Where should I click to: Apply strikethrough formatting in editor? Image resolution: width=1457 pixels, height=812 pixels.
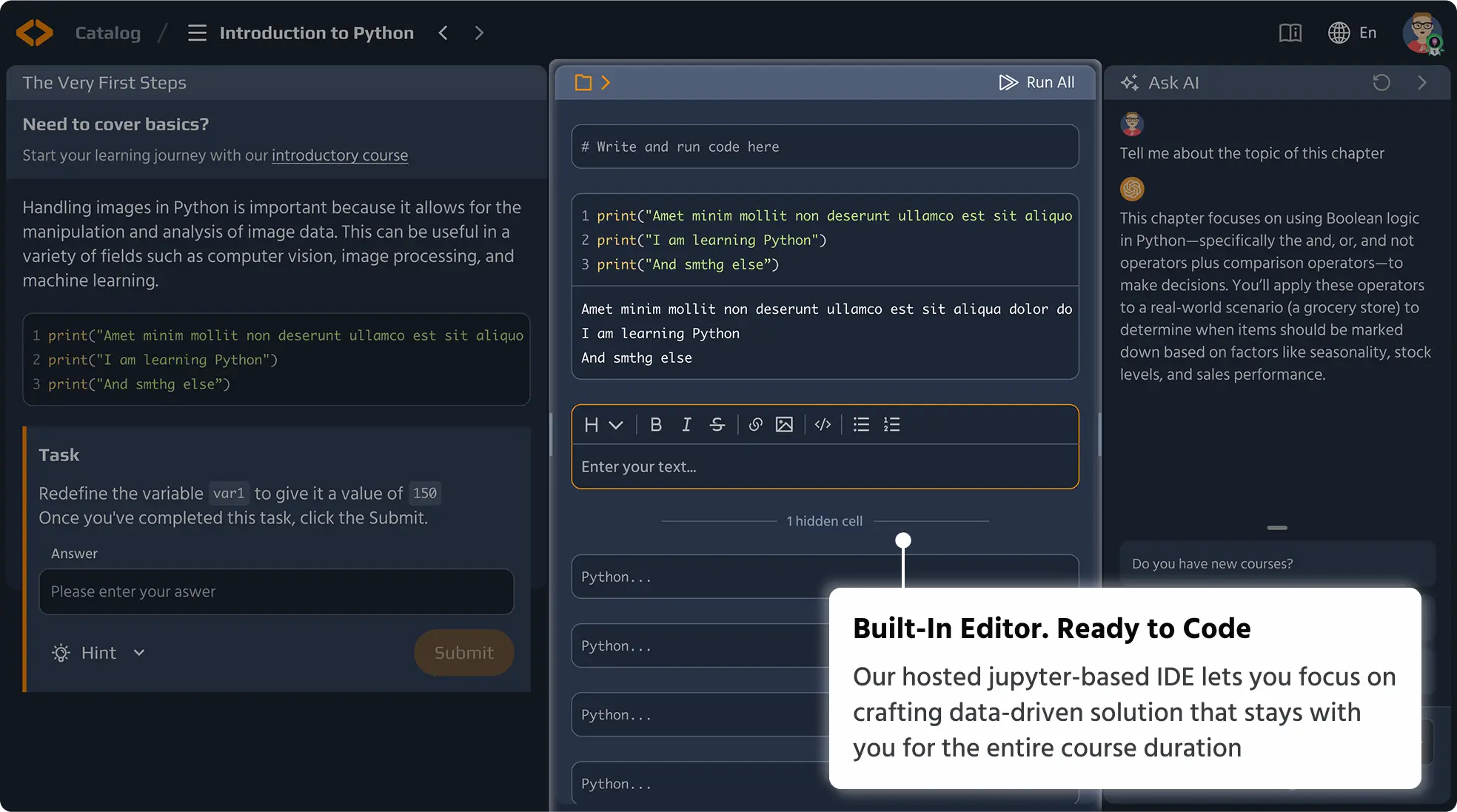pos(717,425)
